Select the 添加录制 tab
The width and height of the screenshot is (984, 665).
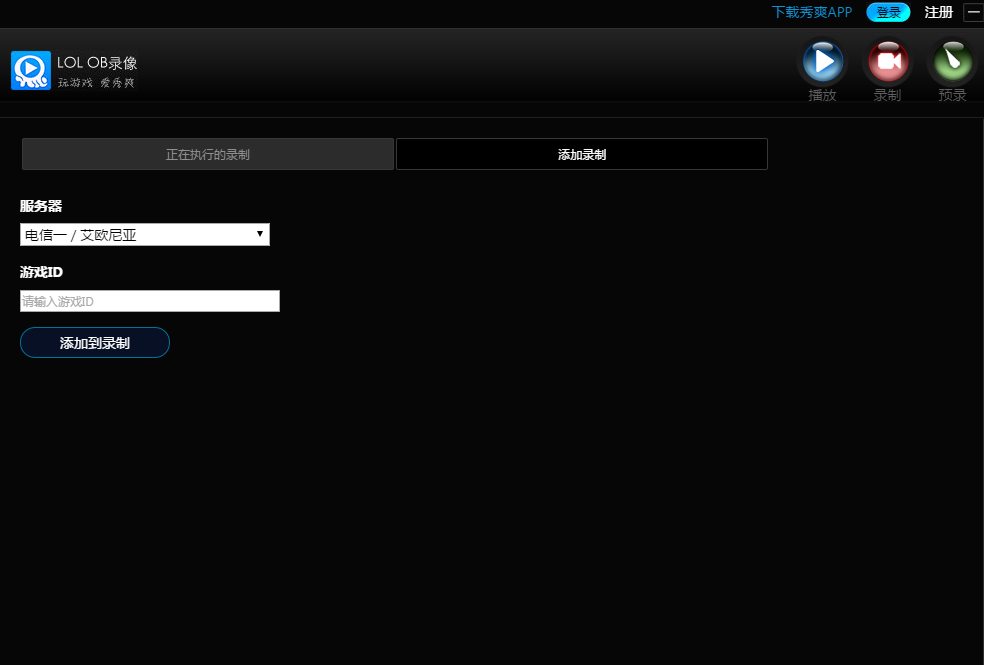click(582, 155)
